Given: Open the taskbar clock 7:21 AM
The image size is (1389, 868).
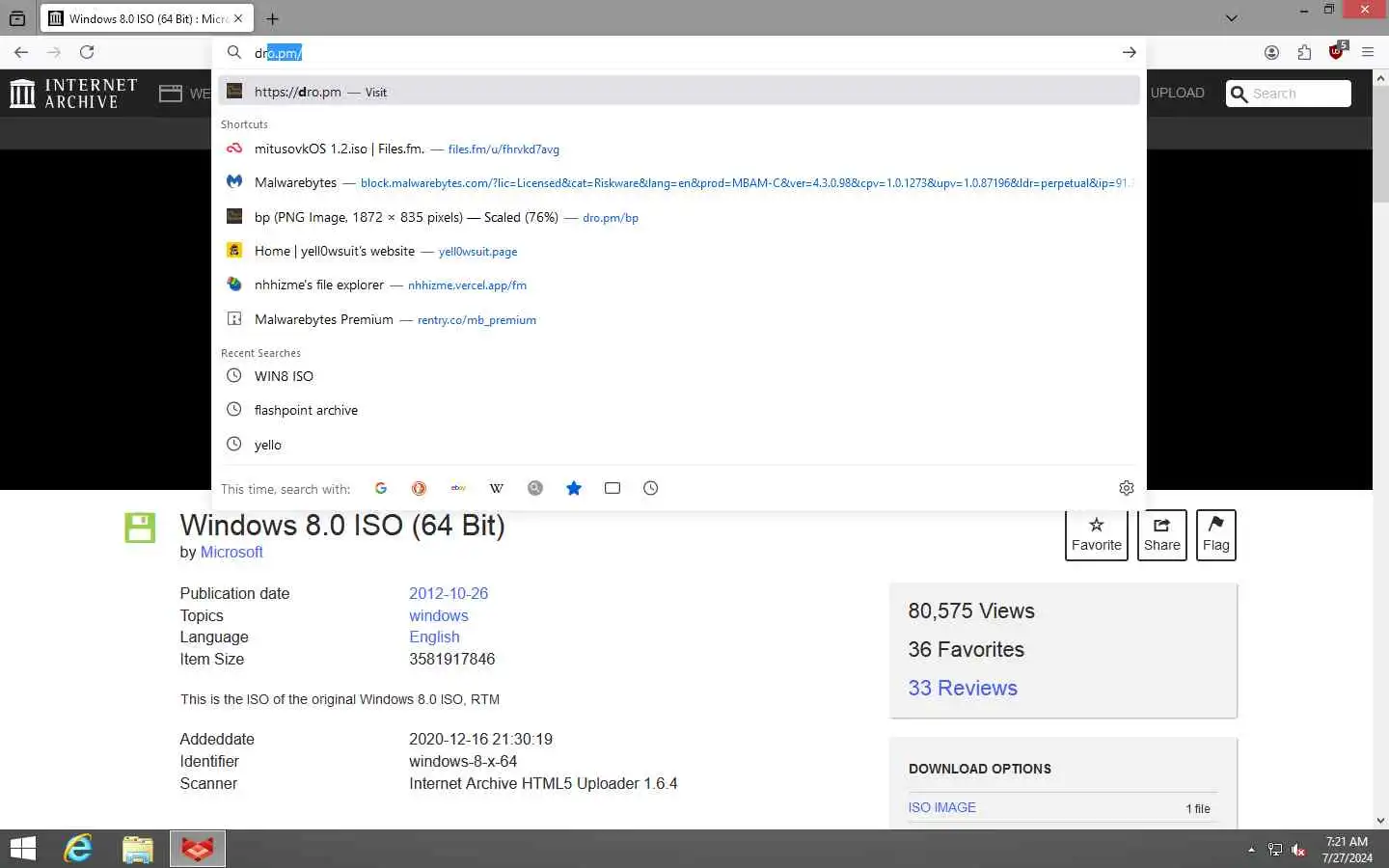Looking at the screenshot, I should [1347, 850].
